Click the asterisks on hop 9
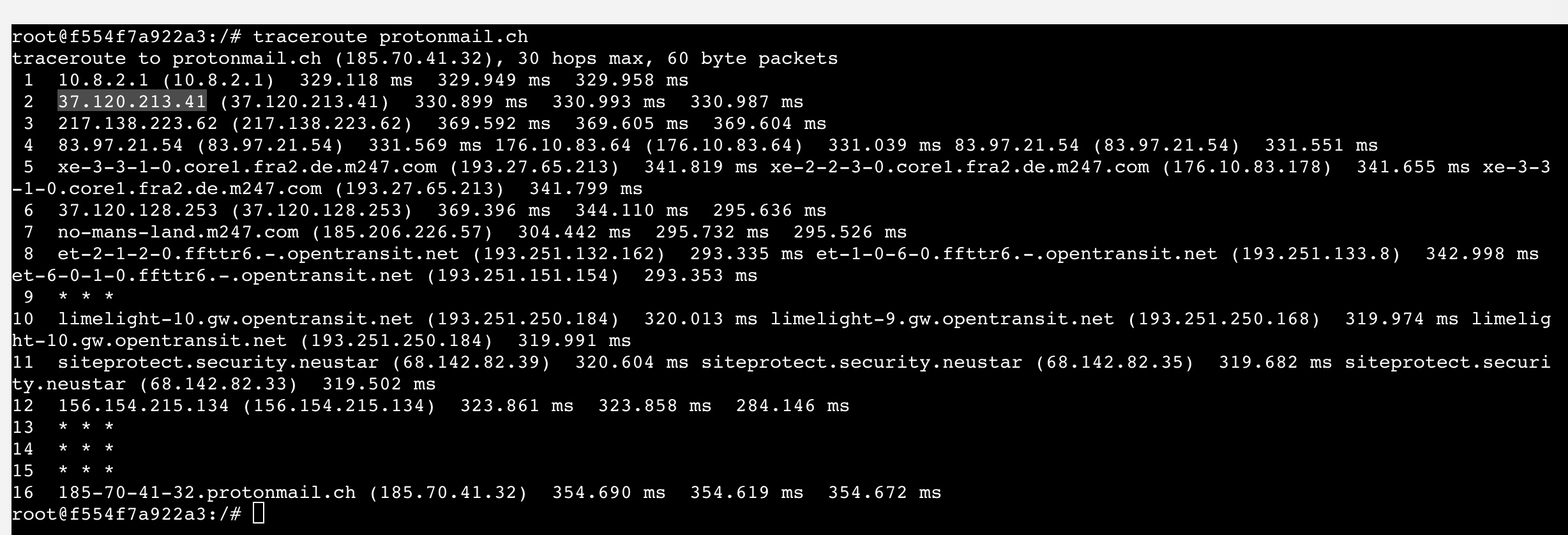 pyautogui.click(x=86, y=297)
